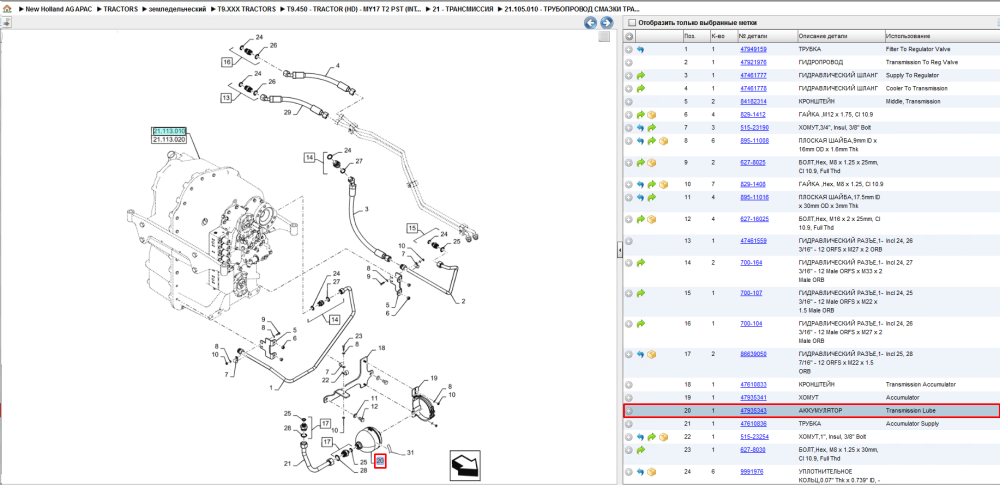Open 'земледельческий' breadcrumb level
Viewport: 1000px width, 485px height.
pyautogui.click(x=177, y=10)
